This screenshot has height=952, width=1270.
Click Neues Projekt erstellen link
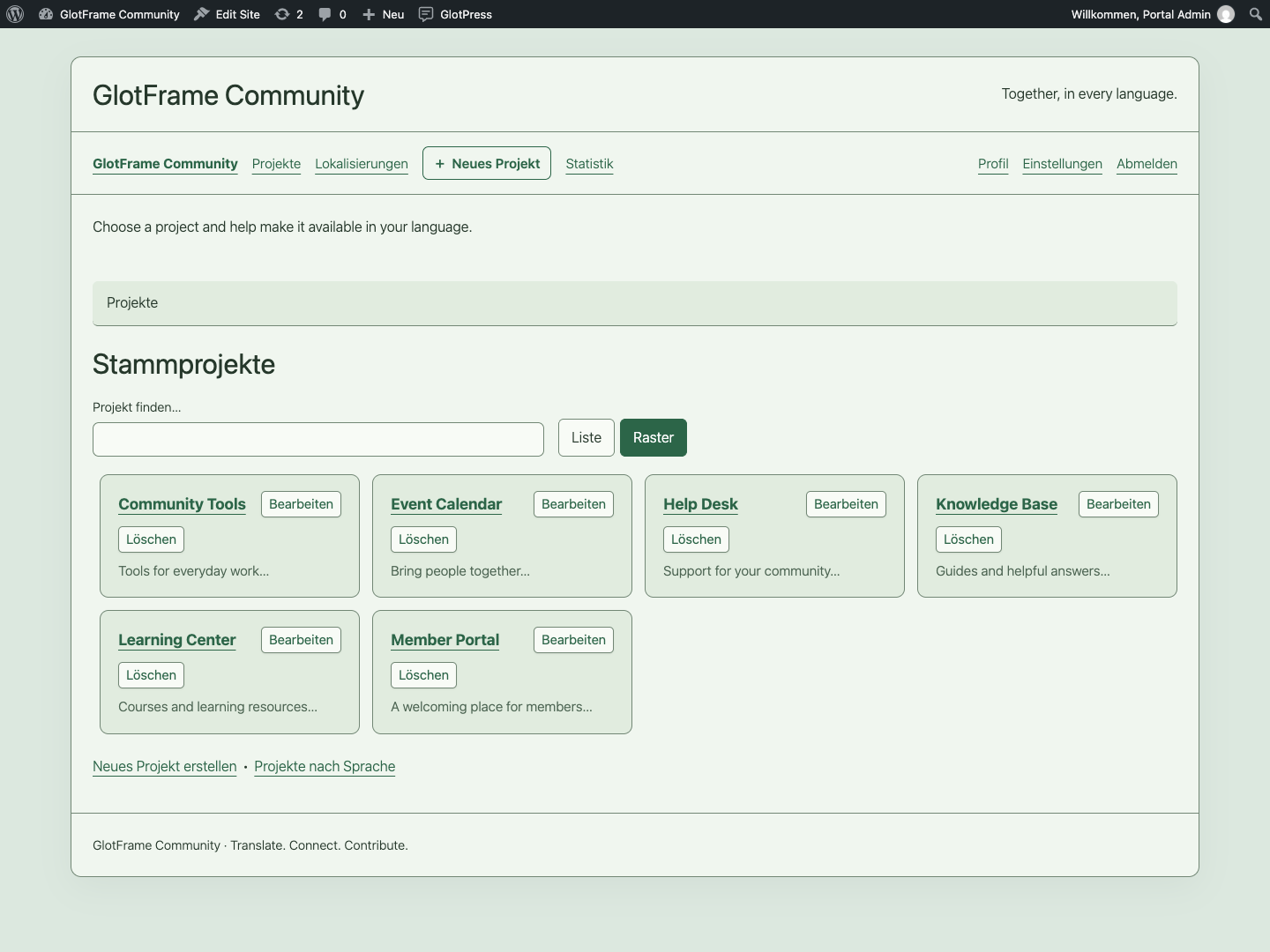tap(165, 767)
